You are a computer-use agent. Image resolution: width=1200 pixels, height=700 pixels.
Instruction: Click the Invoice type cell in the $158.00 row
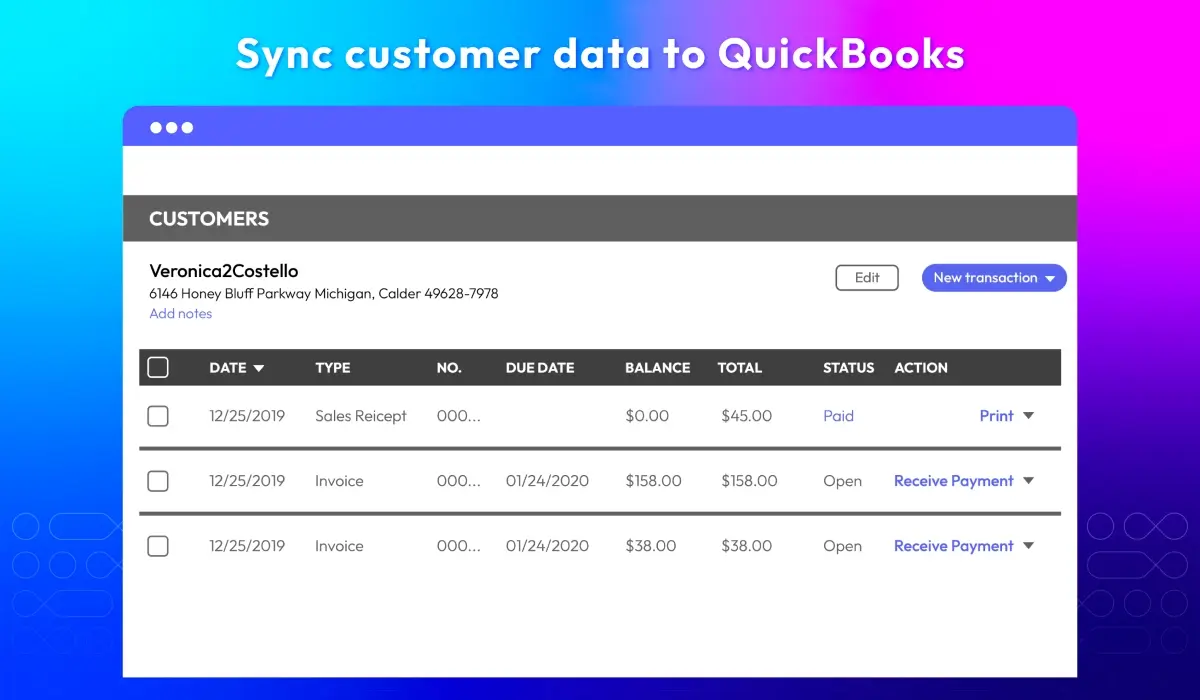pyautogui.click(x=339, y=481)
